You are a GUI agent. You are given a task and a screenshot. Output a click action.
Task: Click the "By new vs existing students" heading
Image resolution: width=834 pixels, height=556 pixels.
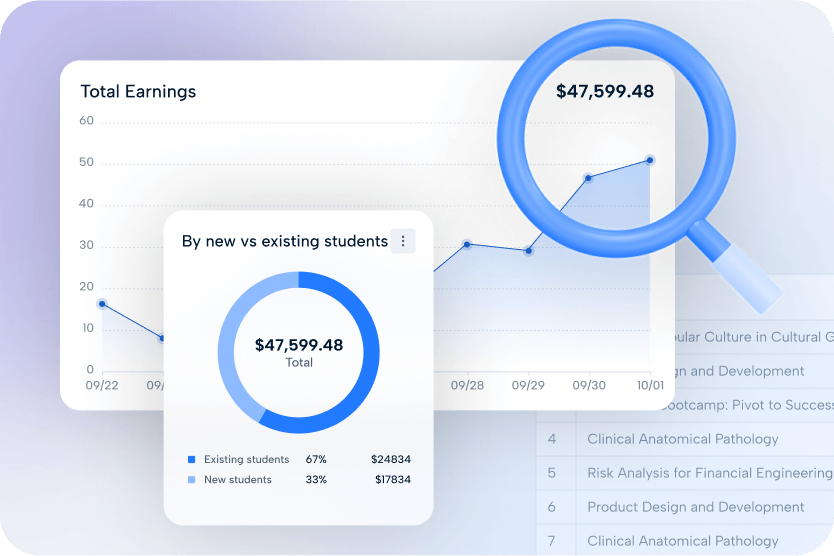(284, 241)
